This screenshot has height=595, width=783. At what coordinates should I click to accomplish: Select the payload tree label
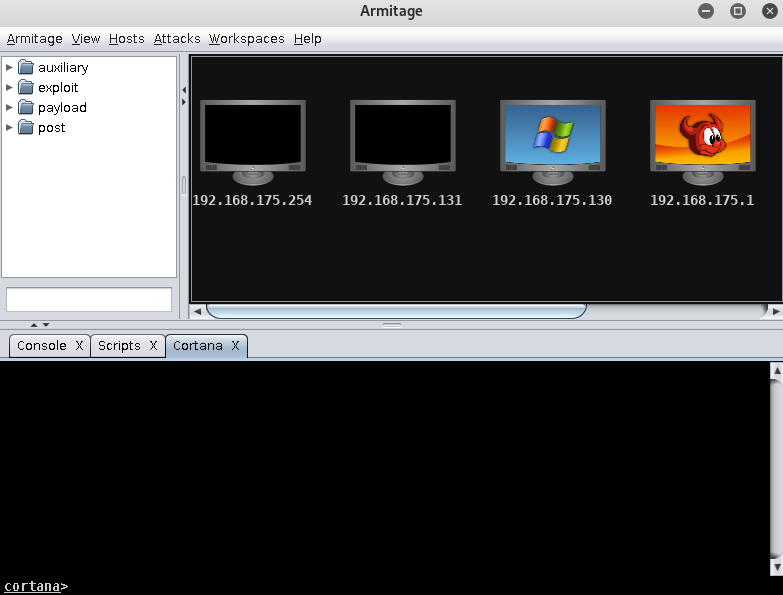coord(62,107)
